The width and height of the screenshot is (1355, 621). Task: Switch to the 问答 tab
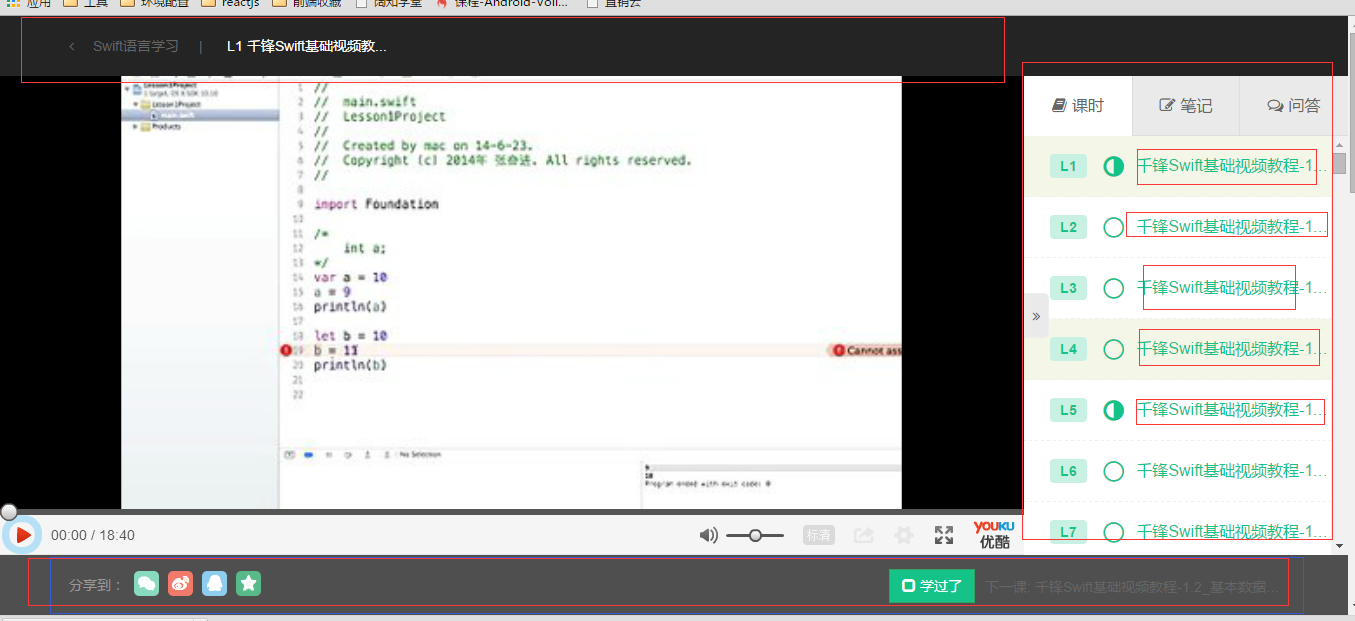1293,105
